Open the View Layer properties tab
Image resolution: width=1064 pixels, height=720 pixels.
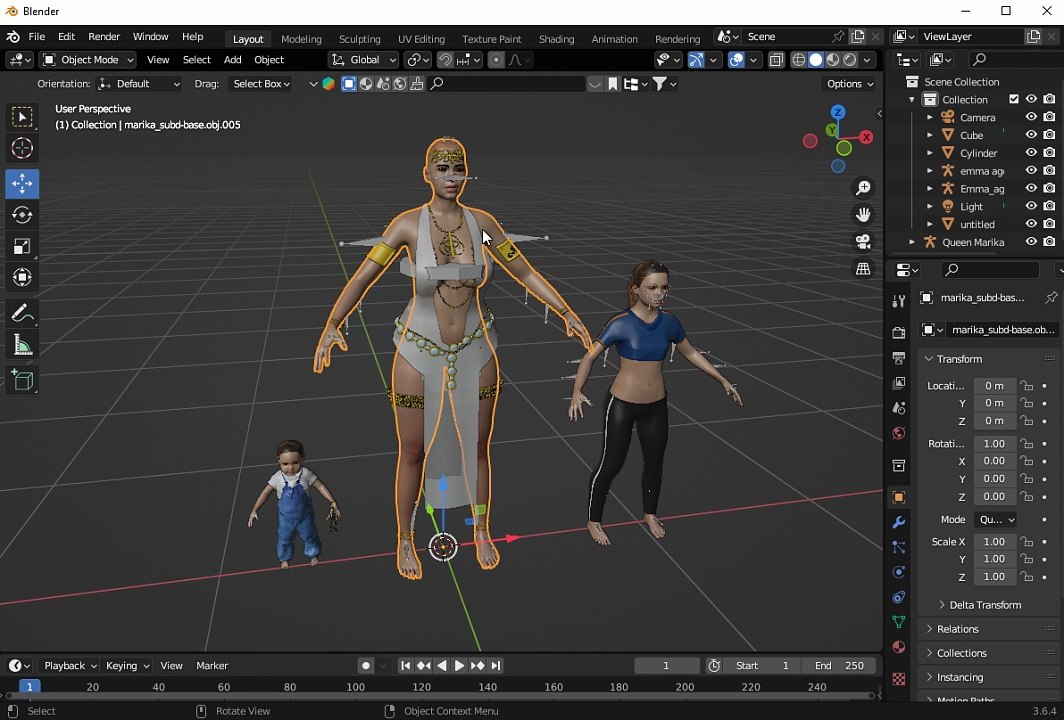pyautogui.click(x=899, y=383)
